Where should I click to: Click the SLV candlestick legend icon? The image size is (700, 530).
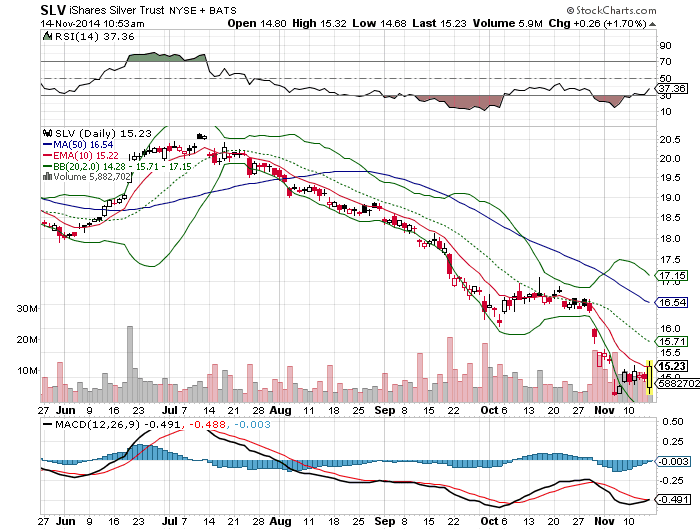pos(47,133)
